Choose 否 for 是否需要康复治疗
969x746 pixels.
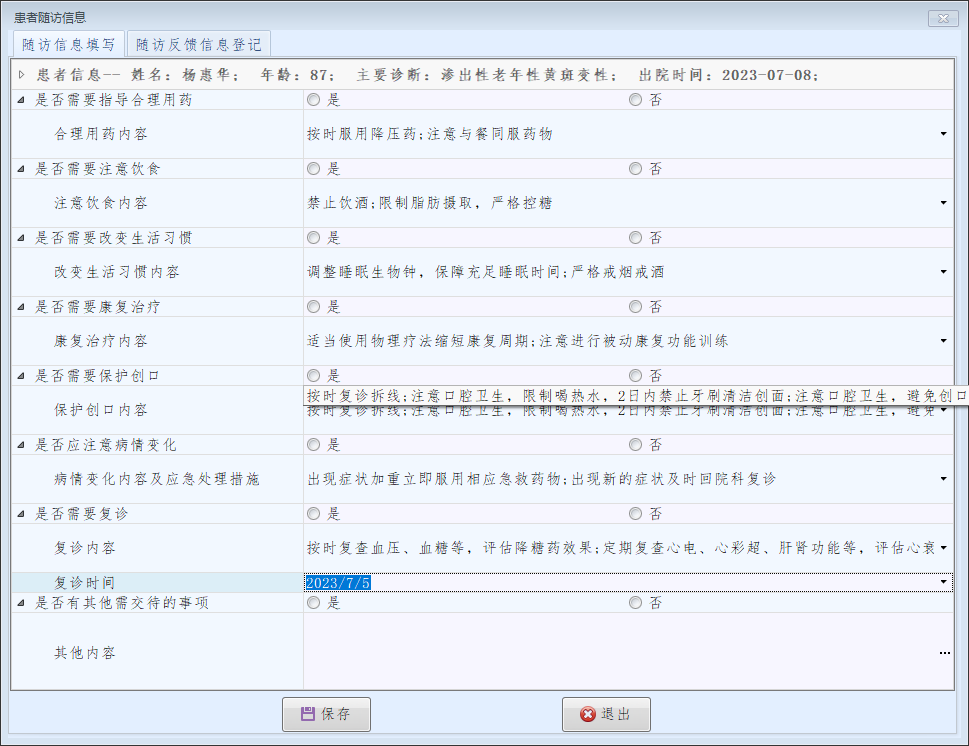tap(635, 307)
